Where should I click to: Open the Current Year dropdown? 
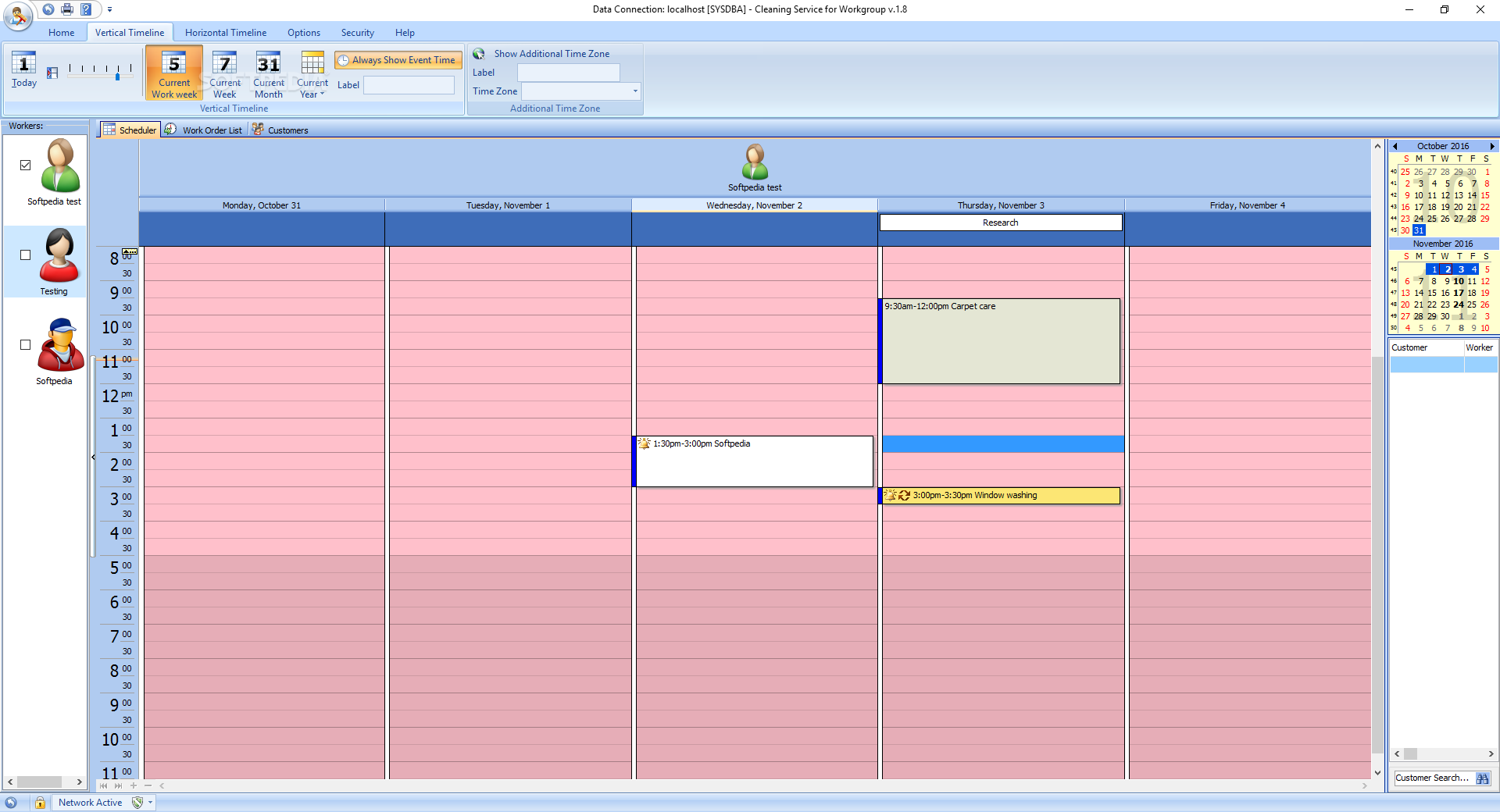point(312,73)
